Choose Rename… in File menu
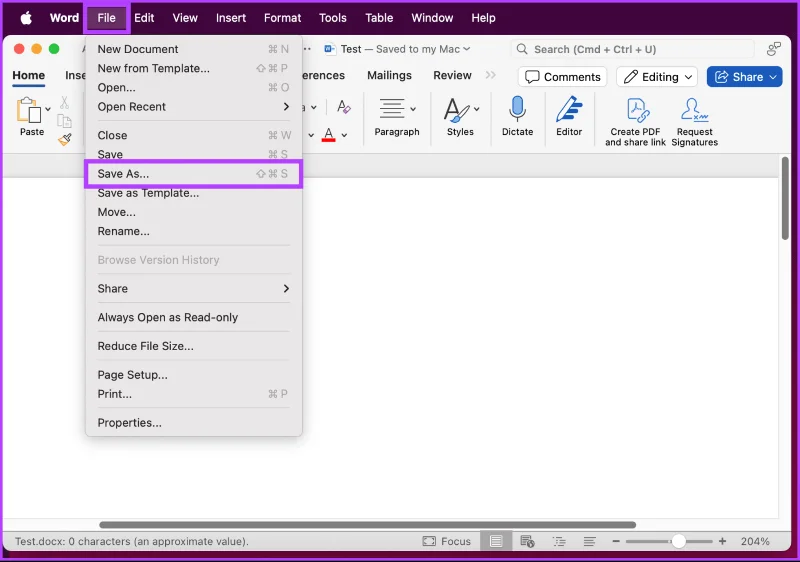Image resolution: width=800 pixels, height=562 pixels. click(x=193, y=231)
